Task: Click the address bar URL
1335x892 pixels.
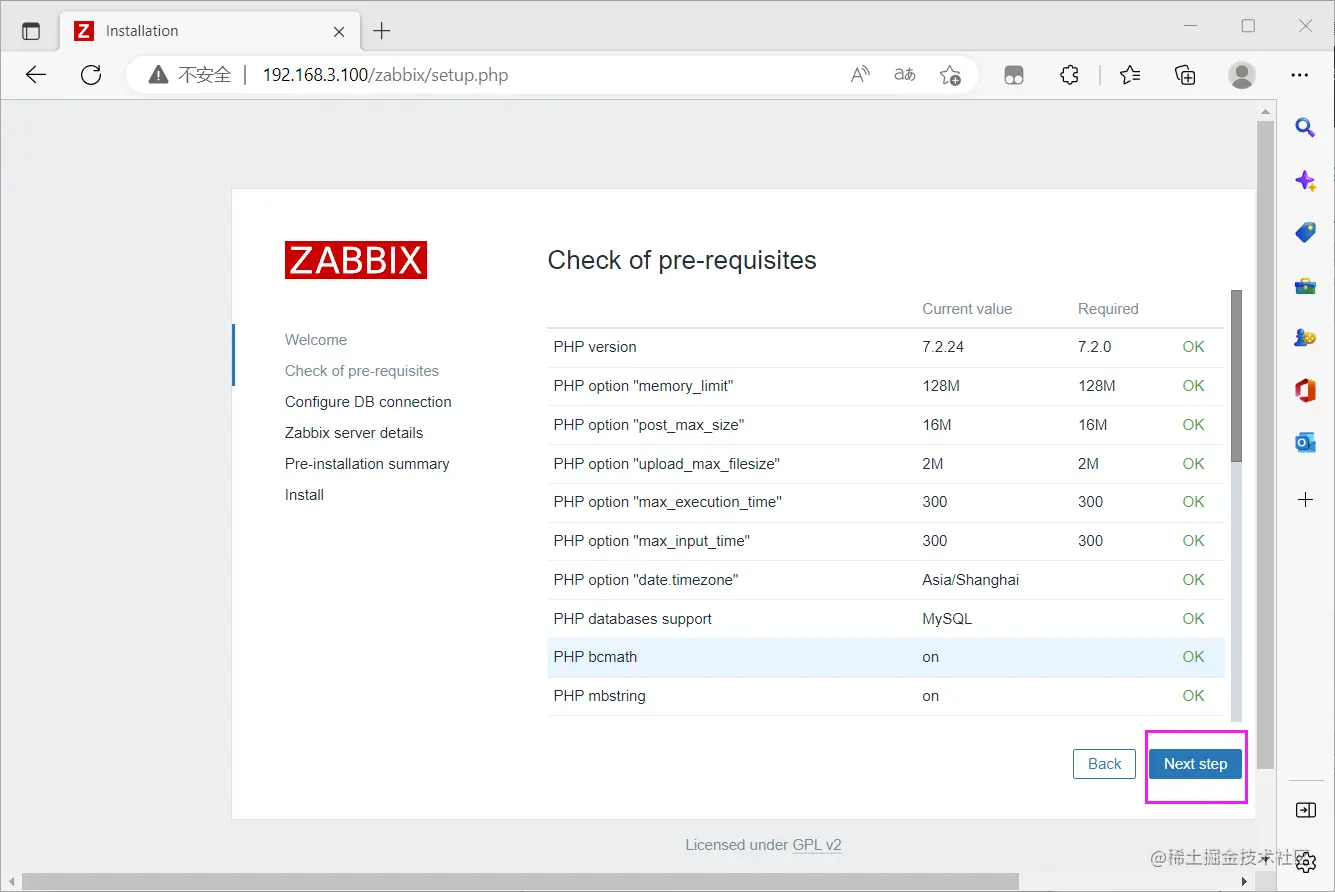Action: [385, 75]
